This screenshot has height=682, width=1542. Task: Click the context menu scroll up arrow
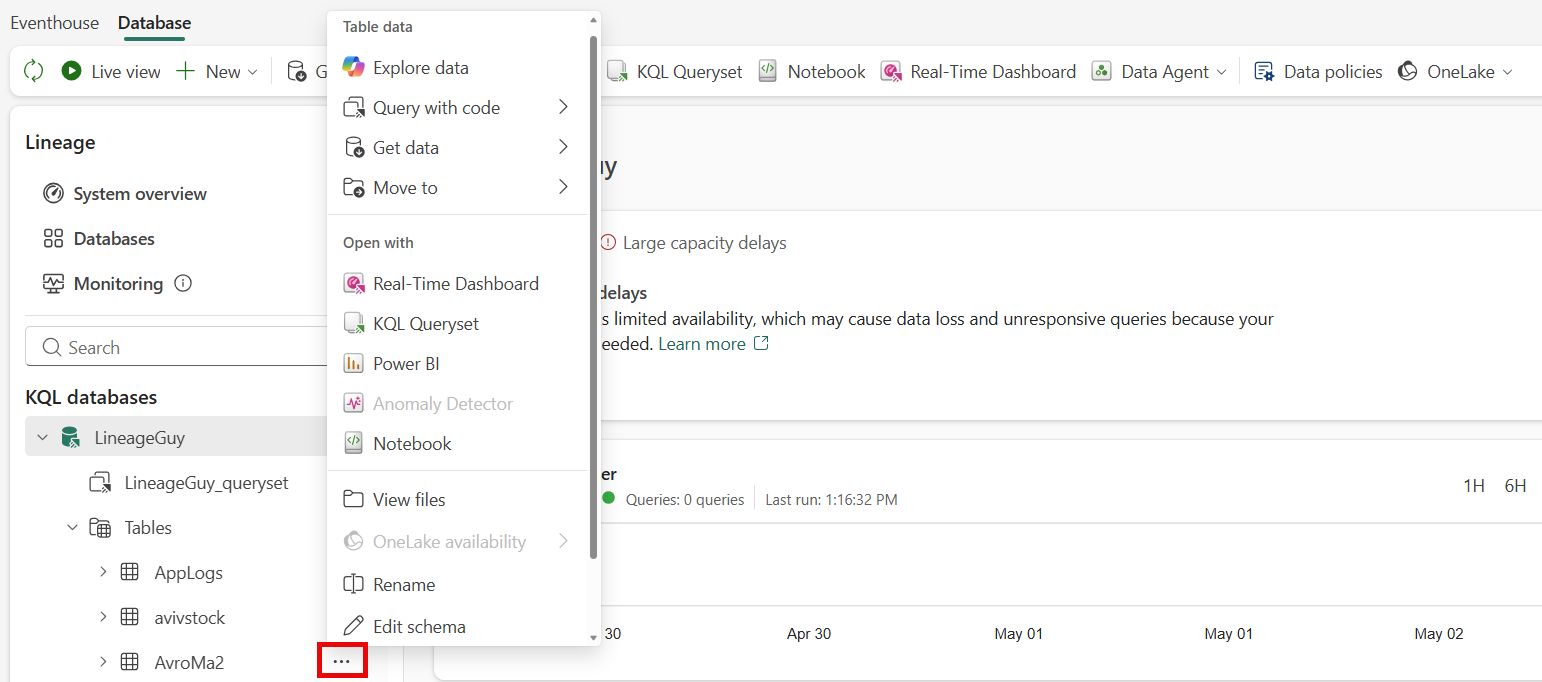tap(593, 20)
